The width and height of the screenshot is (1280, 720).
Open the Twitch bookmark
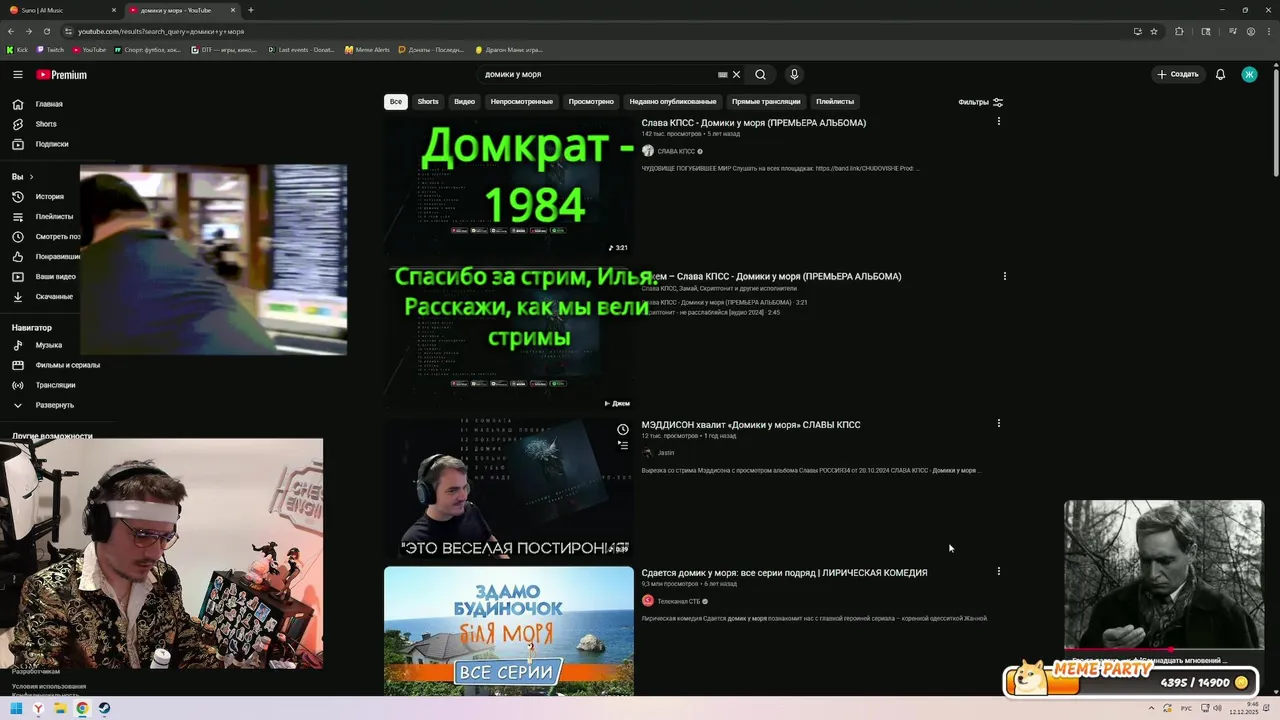(50, 49)
